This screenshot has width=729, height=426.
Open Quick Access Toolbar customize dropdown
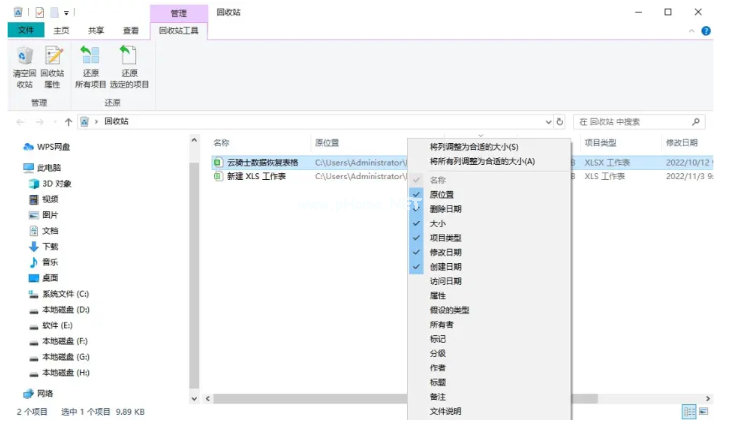tap(66, 13)
